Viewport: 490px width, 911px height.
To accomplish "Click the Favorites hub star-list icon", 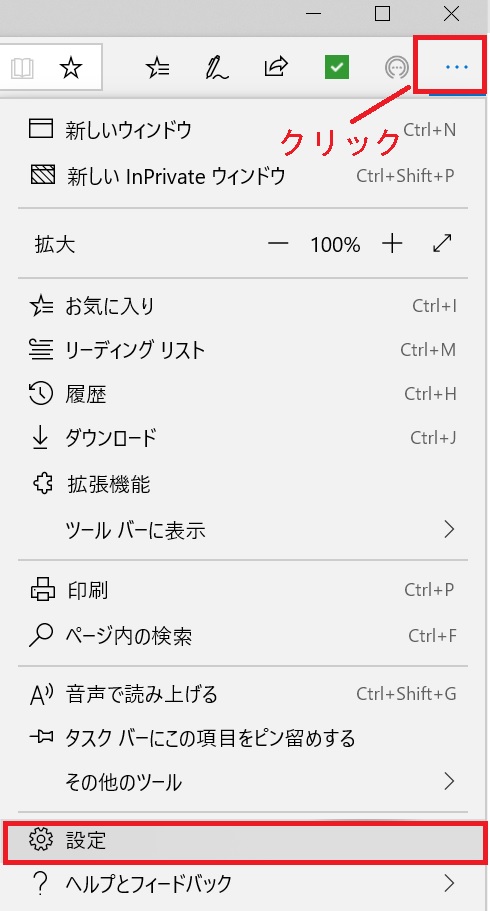I will click(x=158, y=69).
